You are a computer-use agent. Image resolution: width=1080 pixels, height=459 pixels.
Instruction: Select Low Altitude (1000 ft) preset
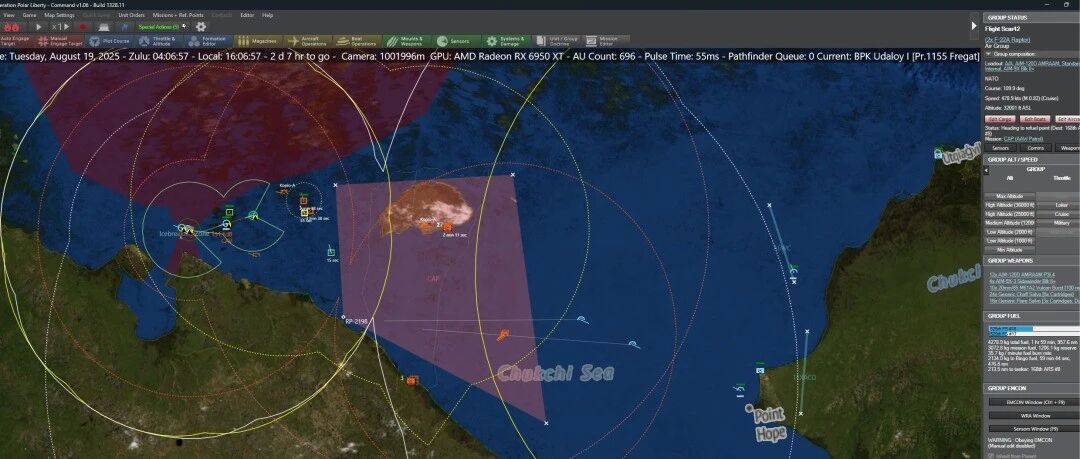[1010, 241]
